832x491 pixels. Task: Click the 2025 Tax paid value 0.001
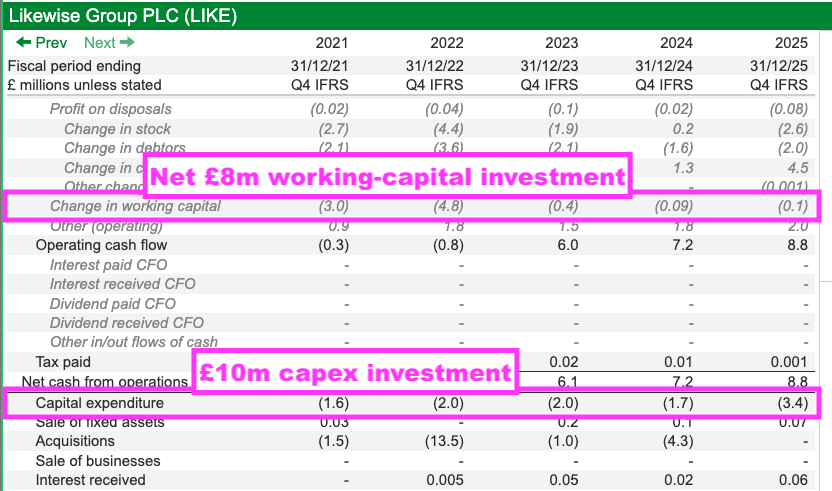(x=789, y=362)
